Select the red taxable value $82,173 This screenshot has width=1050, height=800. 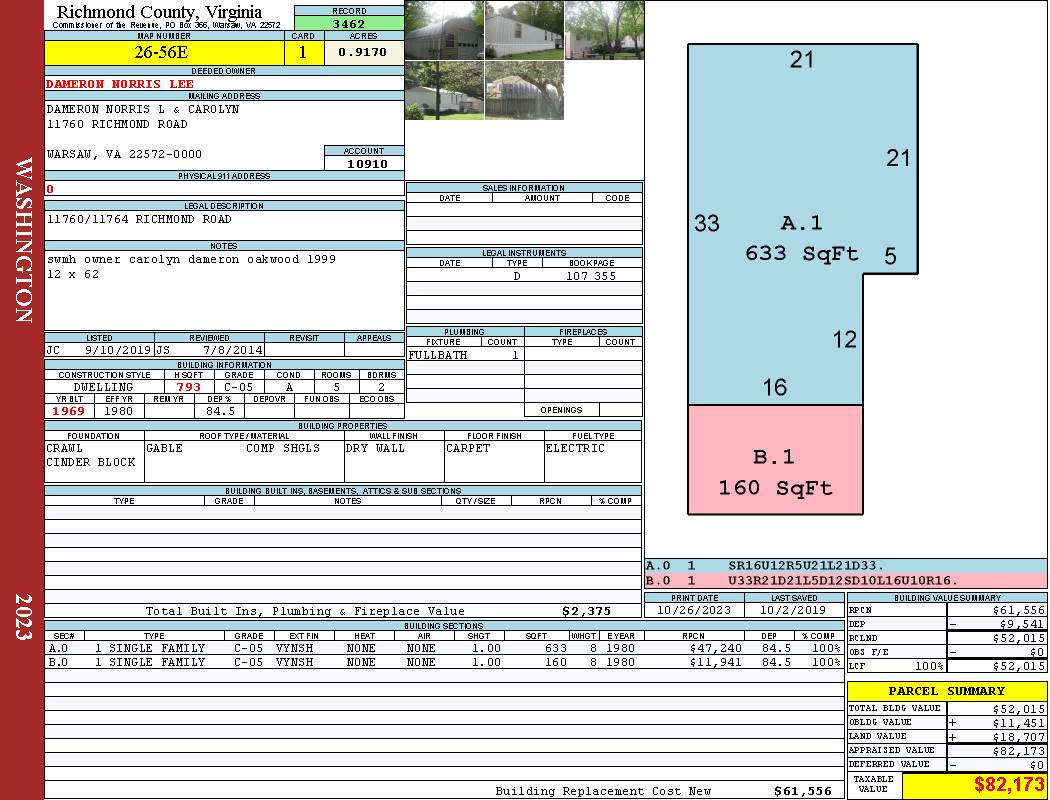(x=974, y=785)
